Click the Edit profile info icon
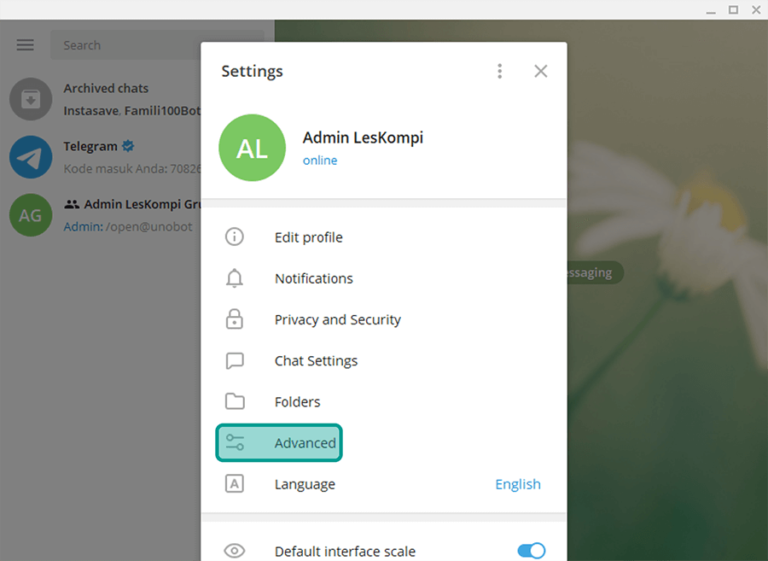768x561 pixels. (235, 237)
